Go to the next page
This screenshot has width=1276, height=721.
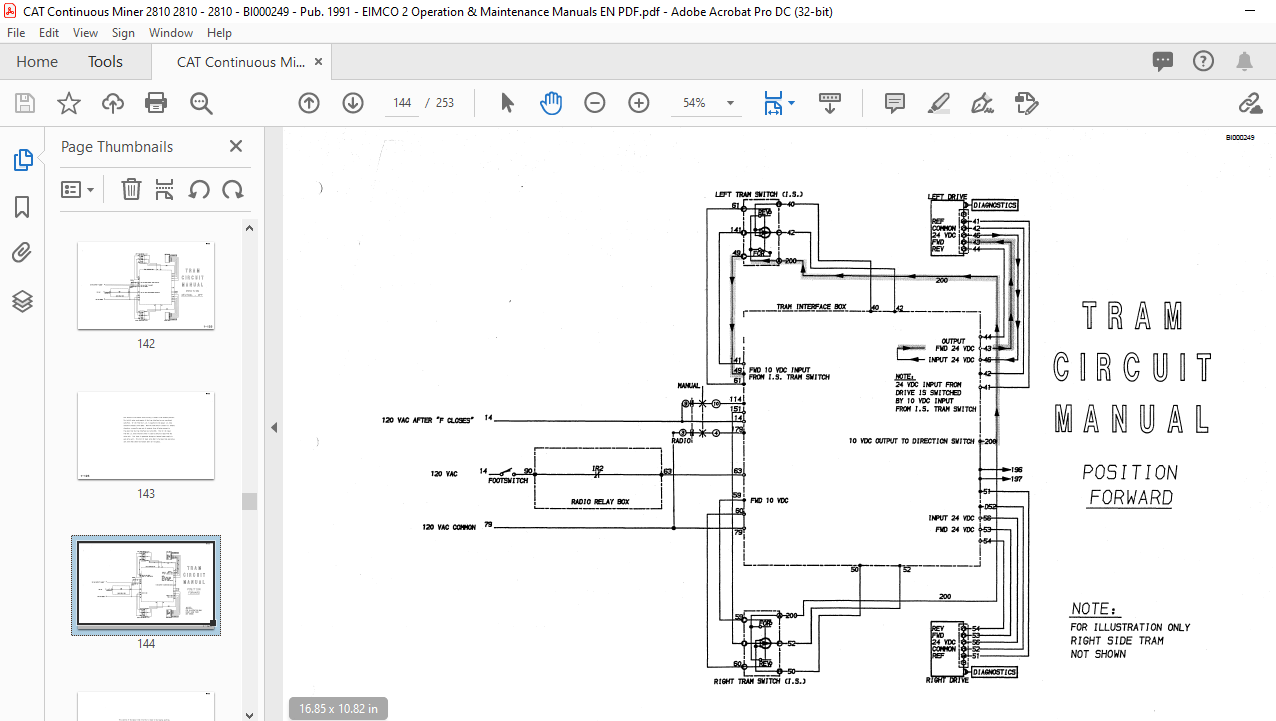[x=353, y=103]
